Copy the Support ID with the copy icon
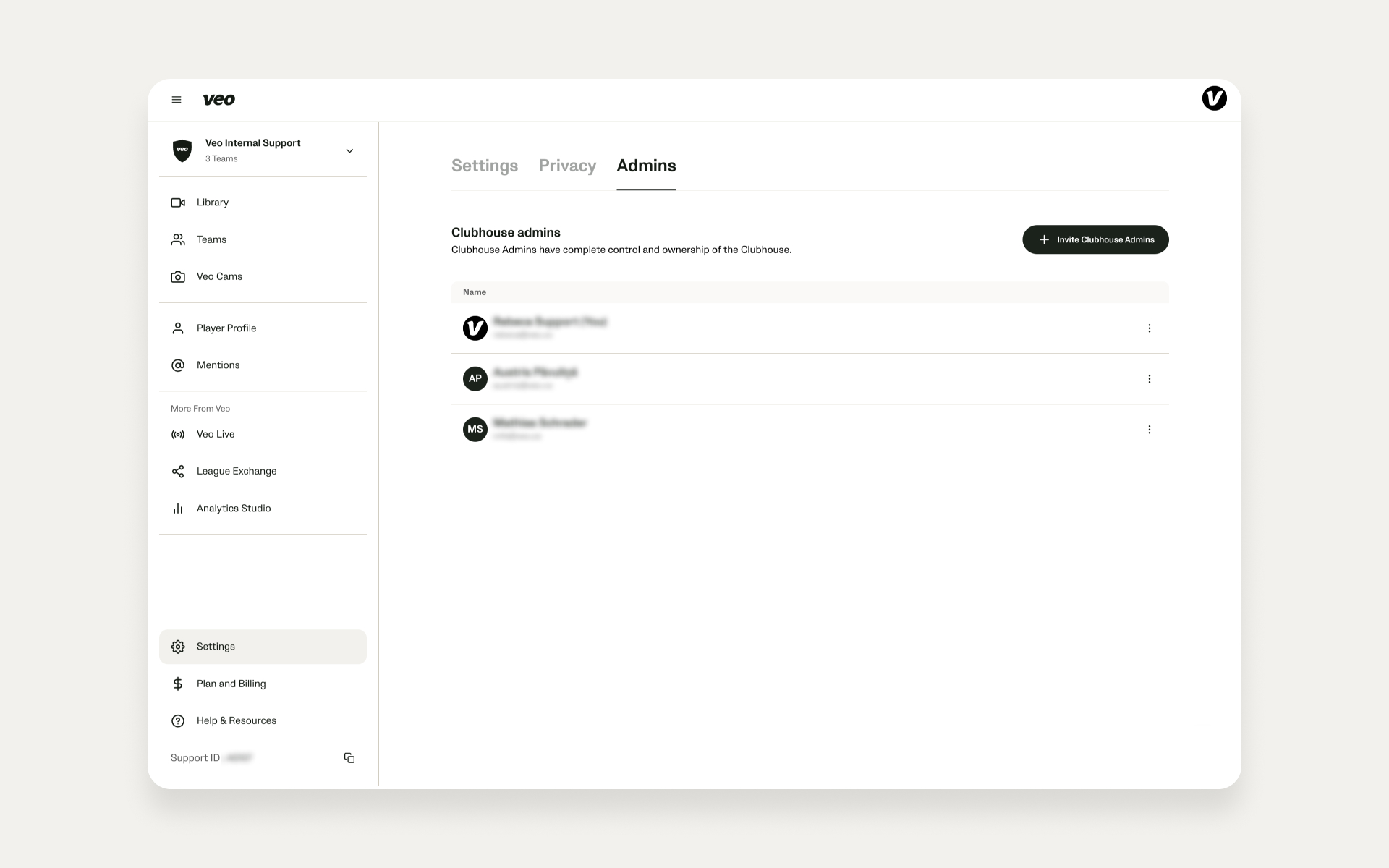The width and height of the screenshot is (1389, 868). [349, 758]
